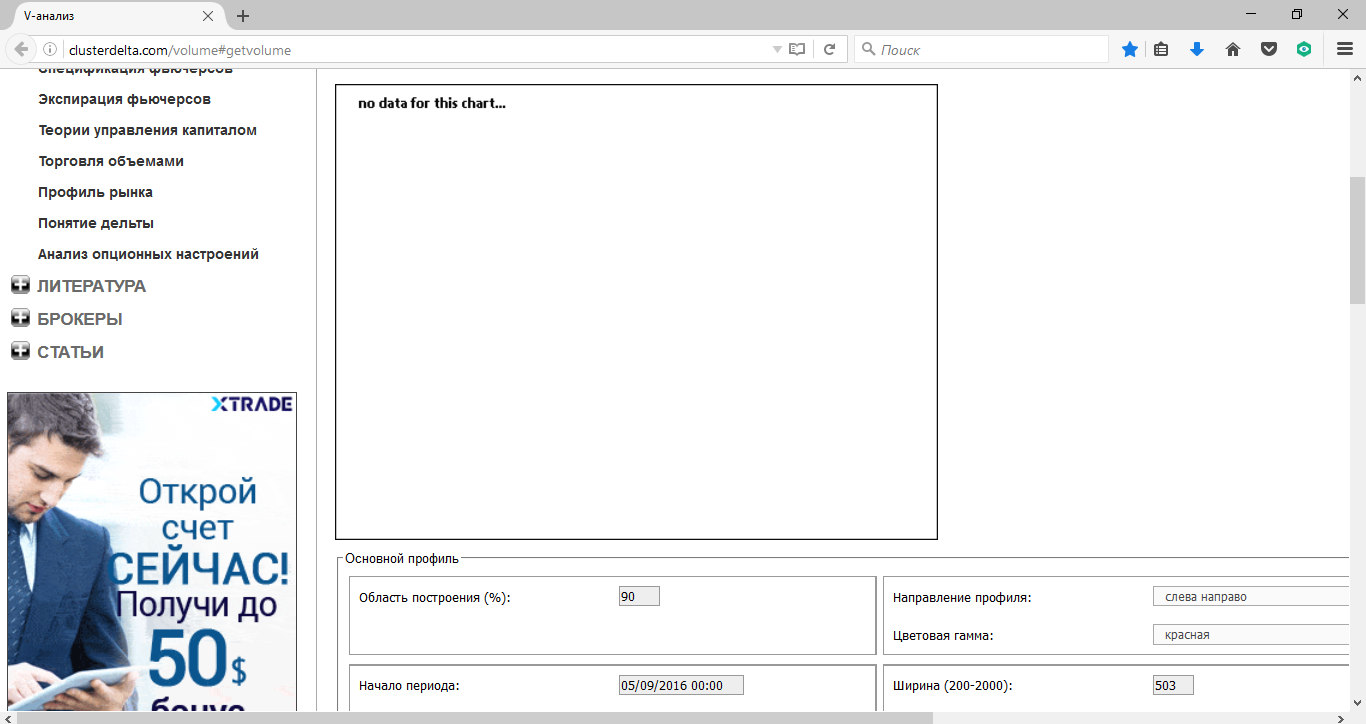Click the horizontal page scrollbar thumb
This screenshot has width=1366, height=724.
pyautogui.click(x=476, y=717)
